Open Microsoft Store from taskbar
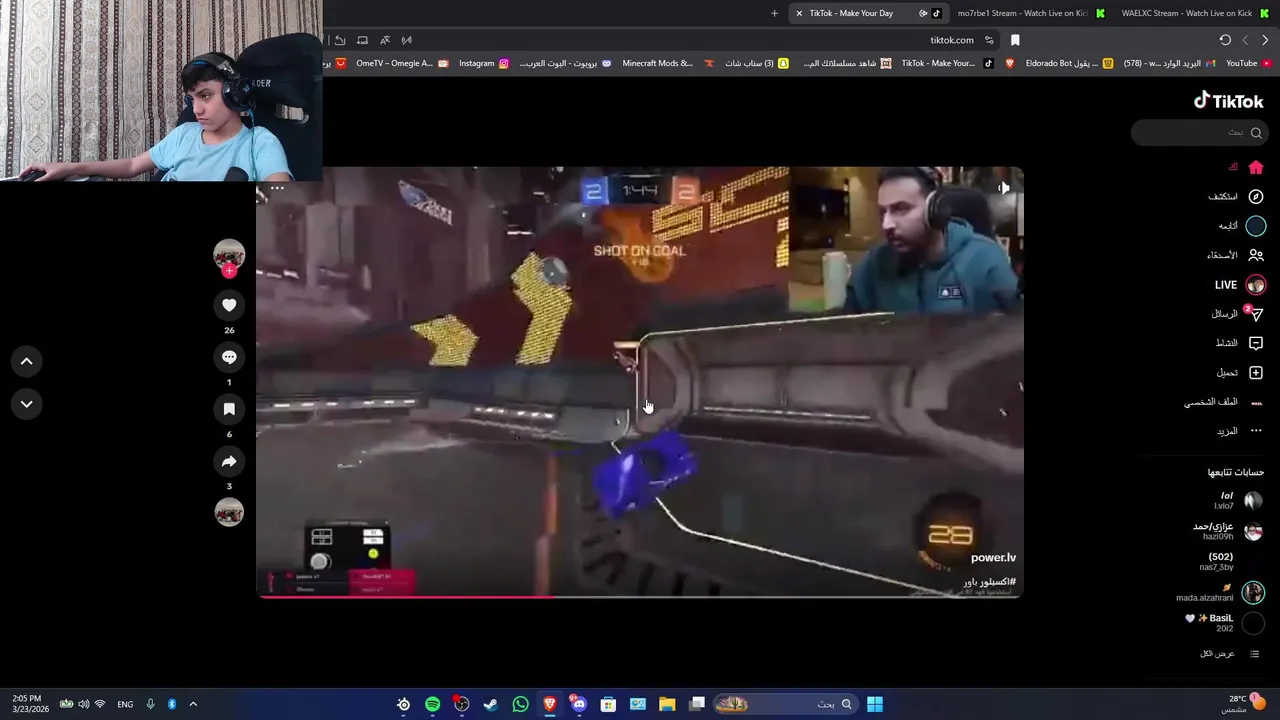The height and width of the screenshot is (720, 1280). [x=608, y=704]
